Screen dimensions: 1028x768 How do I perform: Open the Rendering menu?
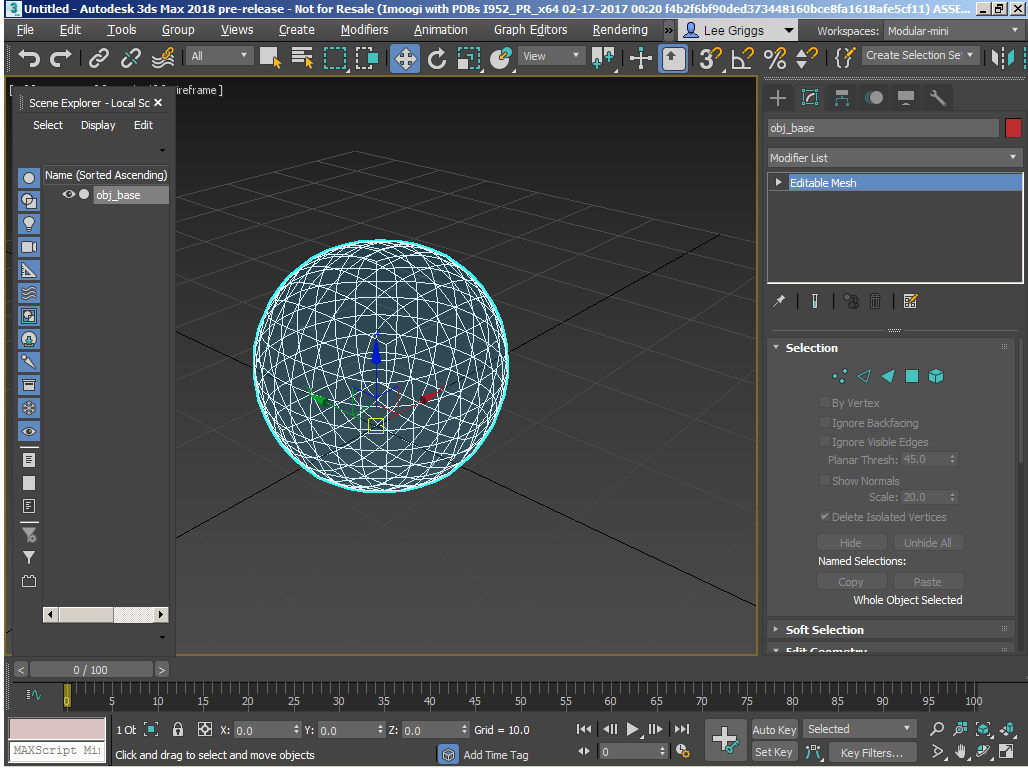click(619, 29)
